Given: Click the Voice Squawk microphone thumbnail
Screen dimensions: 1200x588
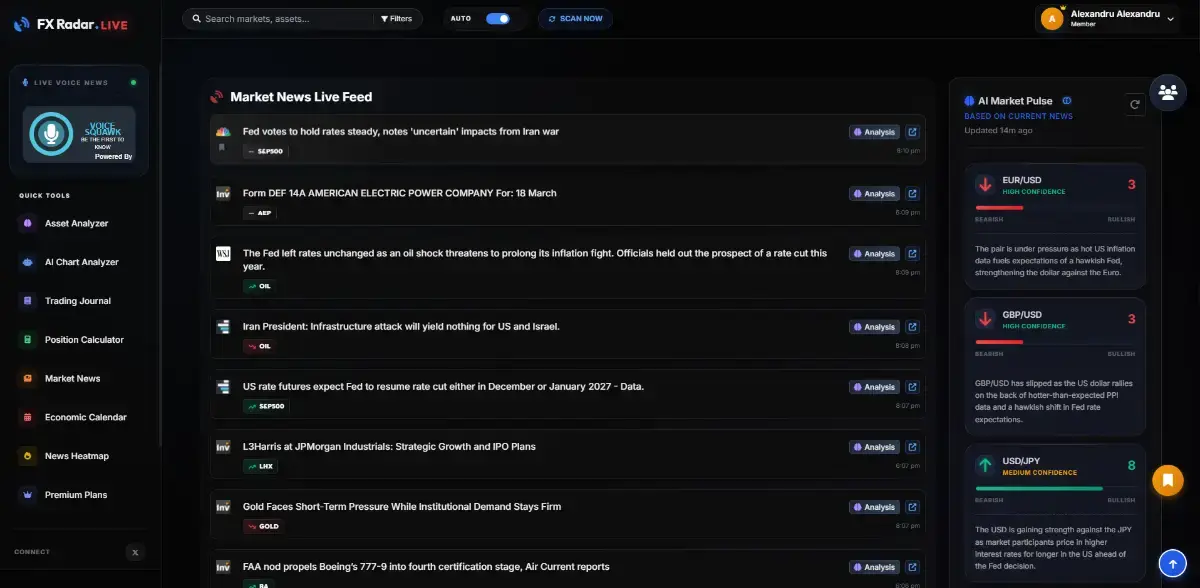Looking at the screenshot, I should coord(79,134).
